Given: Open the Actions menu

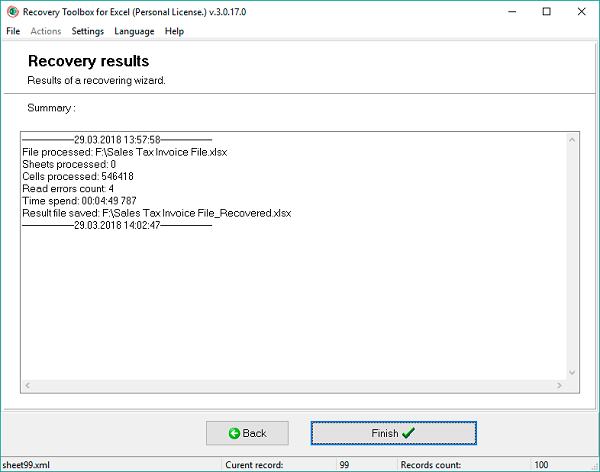Looking at the screenshot, I should (46, 31).
